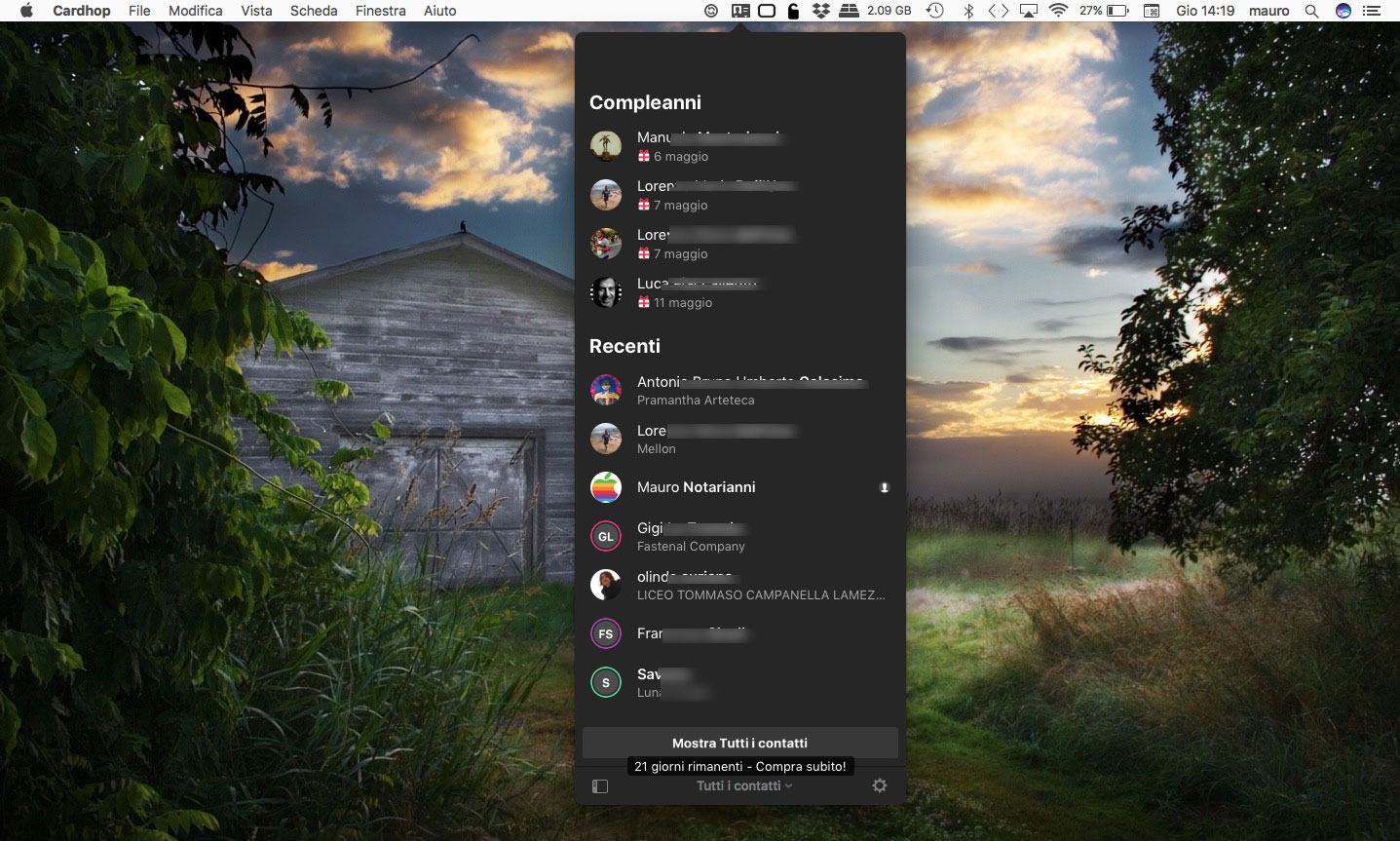Screen dimensions: 1400x841
Task: Click the Recenti section heading
Action: 624,346
